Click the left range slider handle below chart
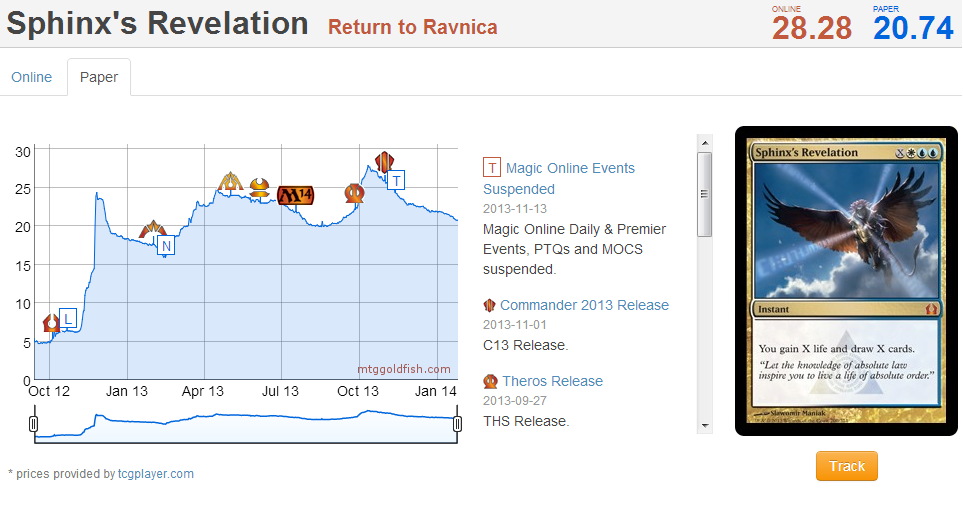This screenshot has height=518, width=963. (34, 425)
